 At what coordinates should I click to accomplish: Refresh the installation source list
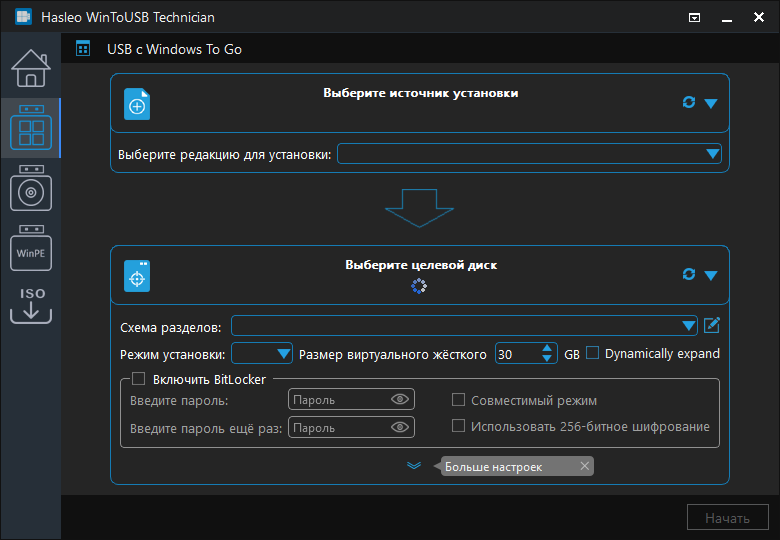tap(688, 102)
